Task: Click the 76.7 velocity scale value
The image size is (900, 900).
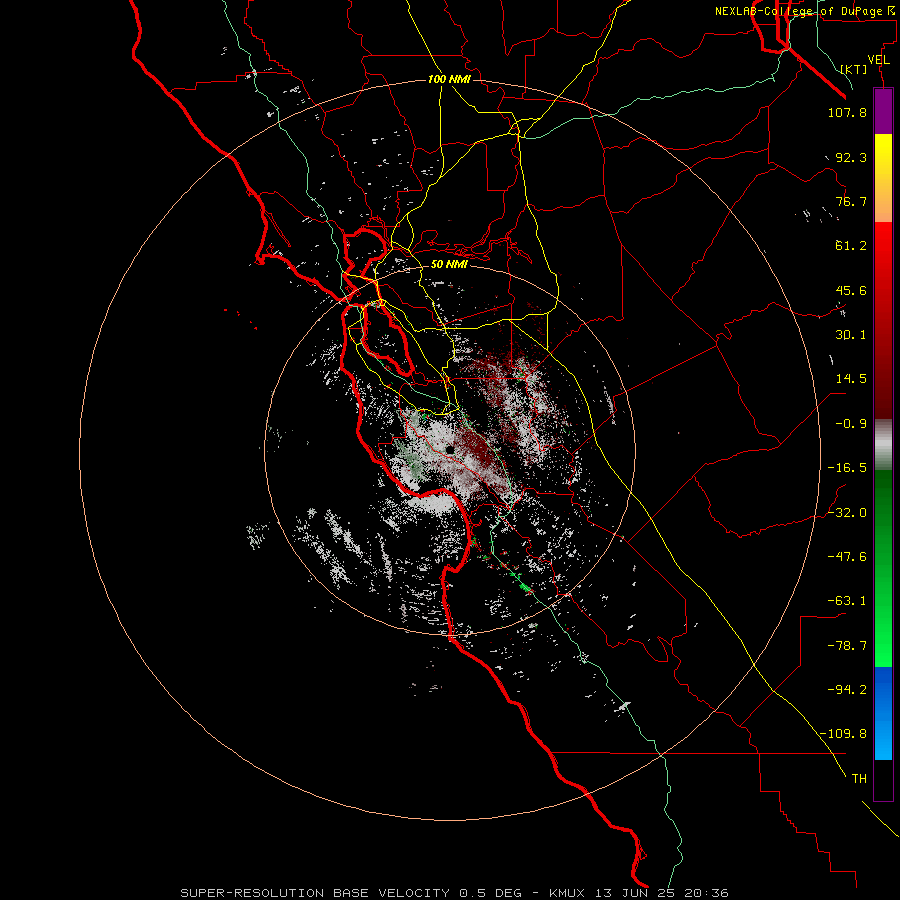Action: (x=851, y=201)
